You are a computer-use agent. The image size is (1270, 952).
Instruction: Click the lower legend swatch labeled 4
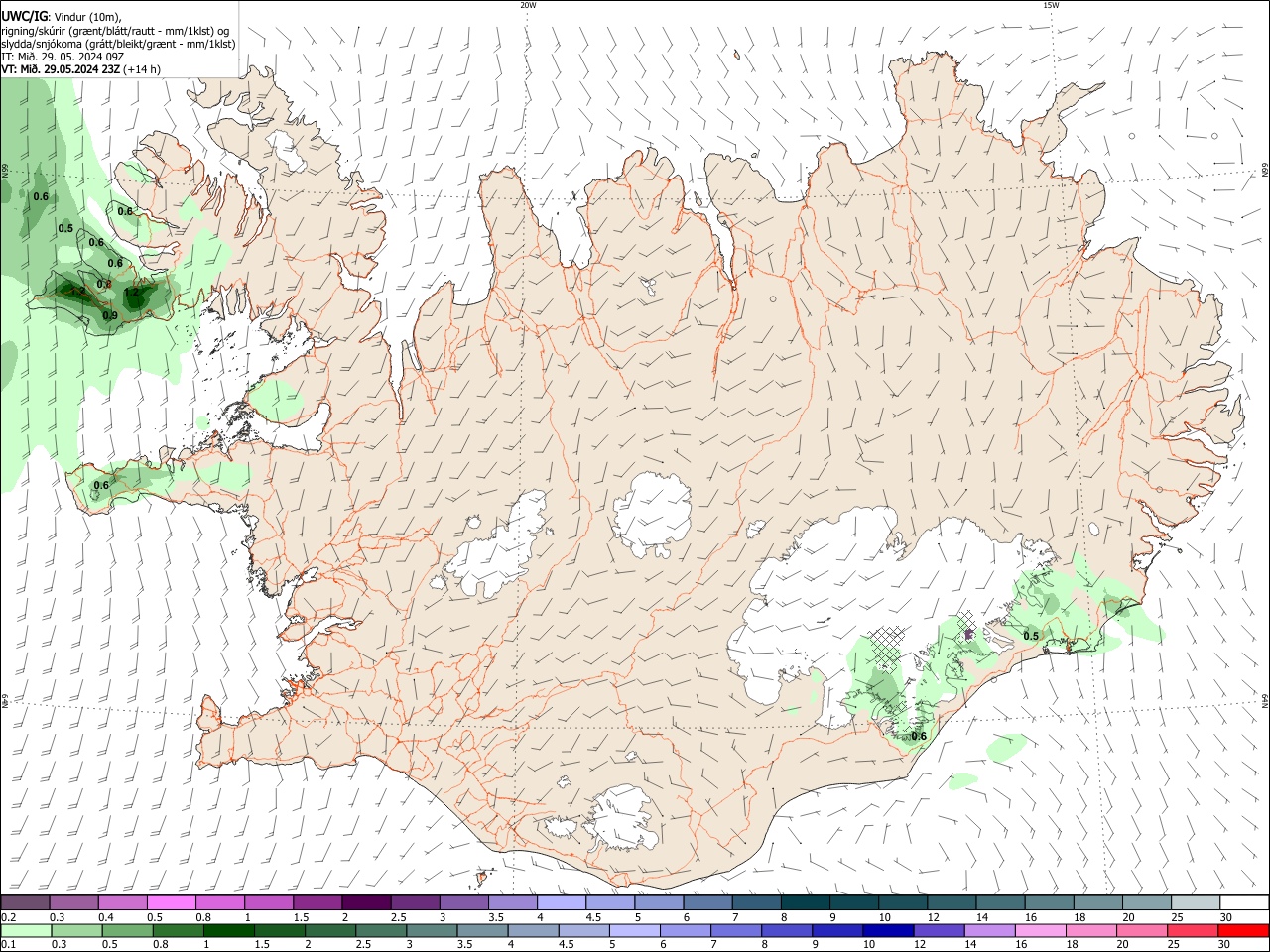pyautogui.click(x=533, y=930)
